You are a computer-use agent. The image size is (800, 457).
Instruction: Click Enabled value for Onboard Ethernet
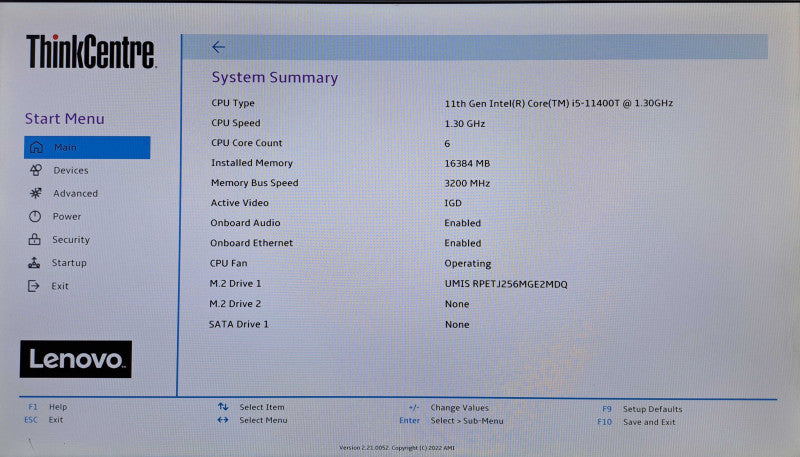tap(463, 243)
